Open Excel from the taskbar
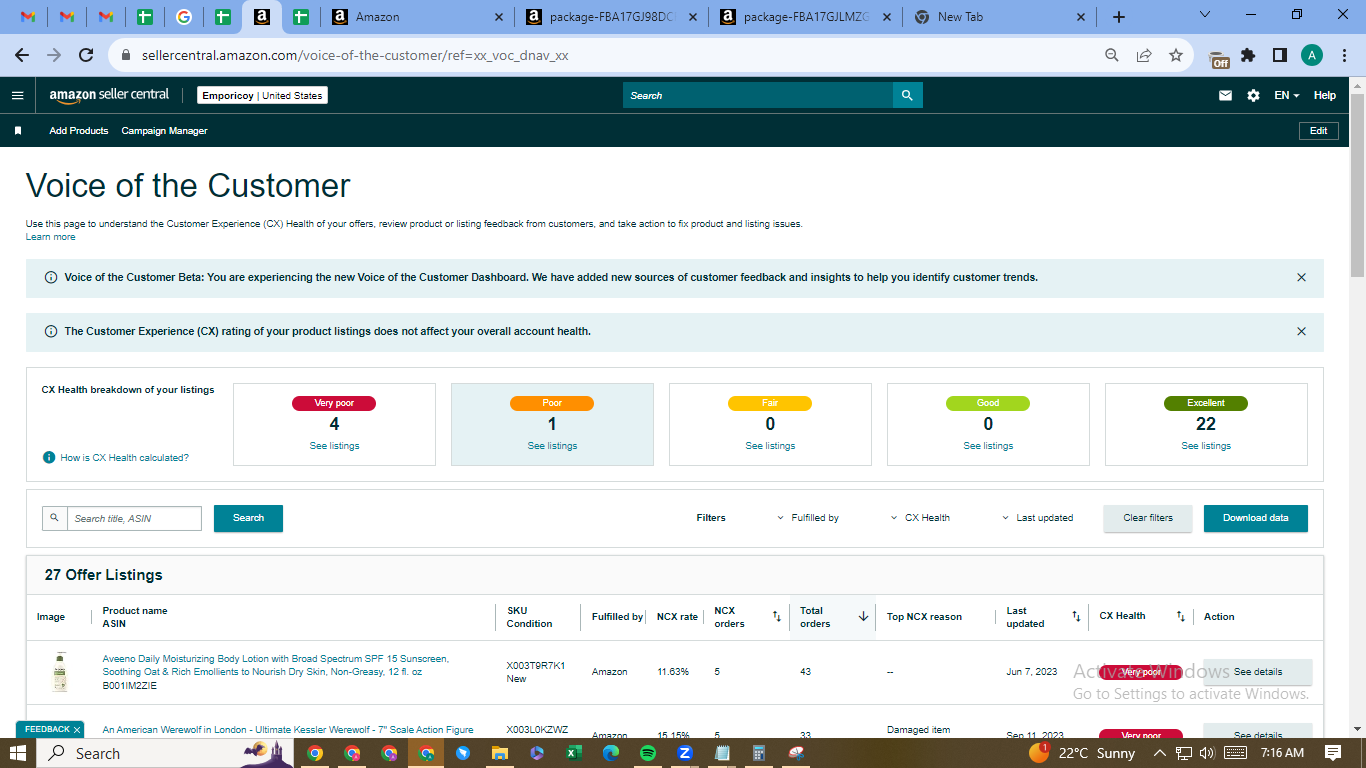The width and height of the screenshot is (1366, 768). coord(573,753)
